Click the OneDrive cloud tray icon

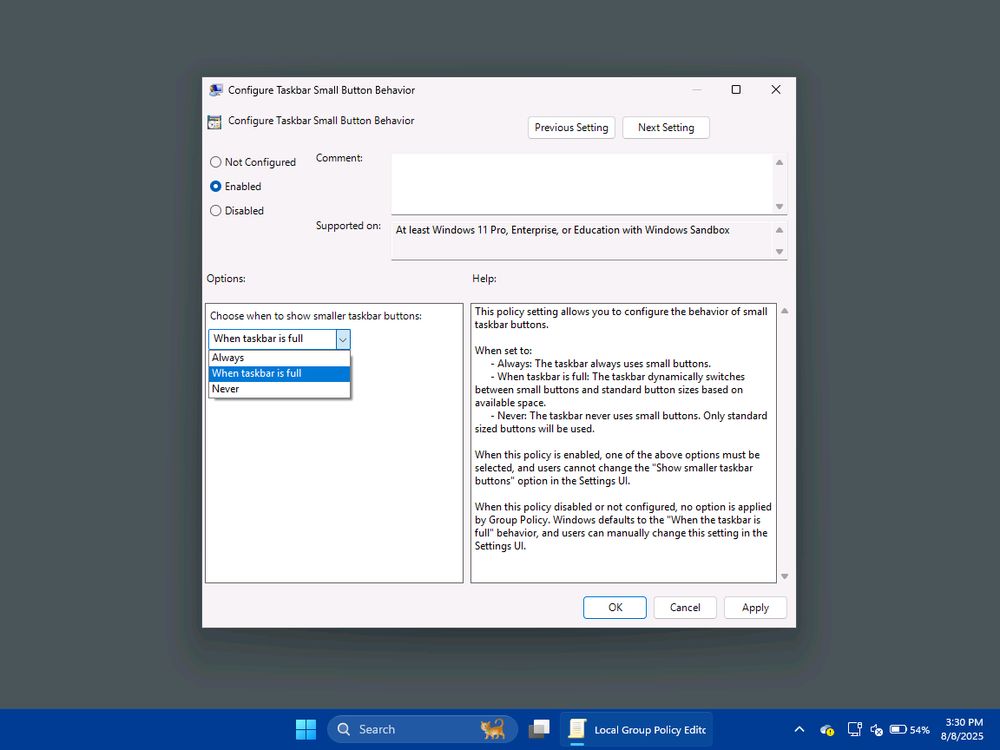(827, 729)
